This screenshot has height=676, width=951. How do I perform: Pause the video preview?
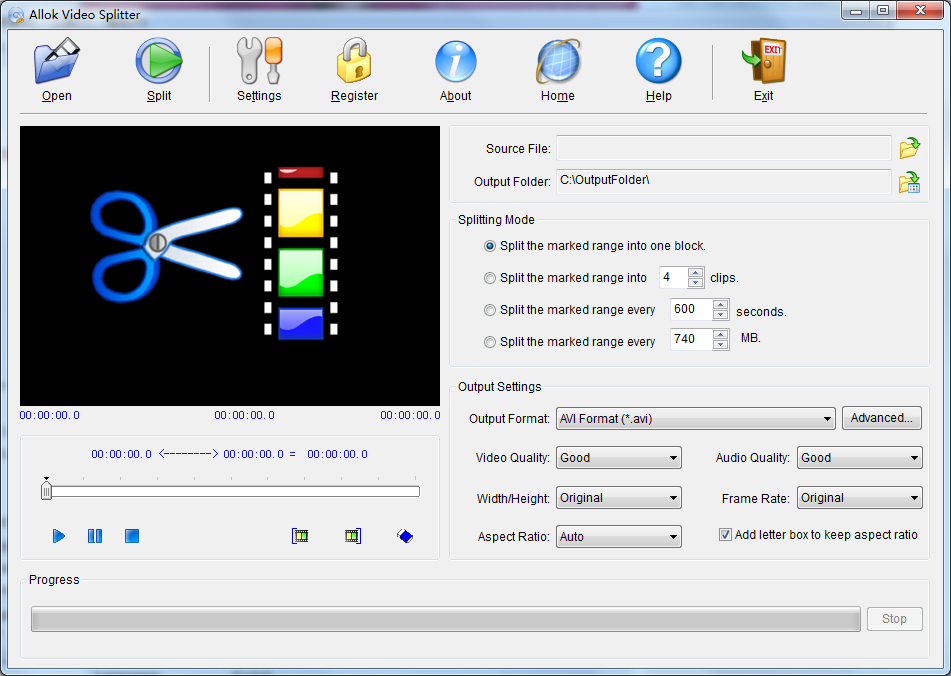(95, 536)
